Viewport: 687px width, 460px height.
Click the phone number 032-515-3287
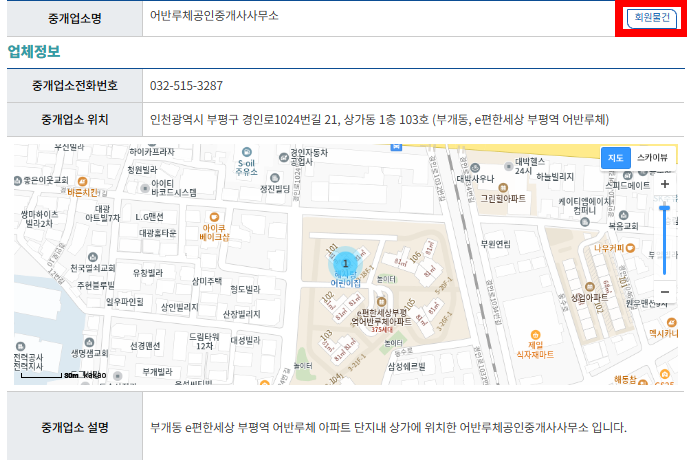pyautogui.click(x=186, y=86)
